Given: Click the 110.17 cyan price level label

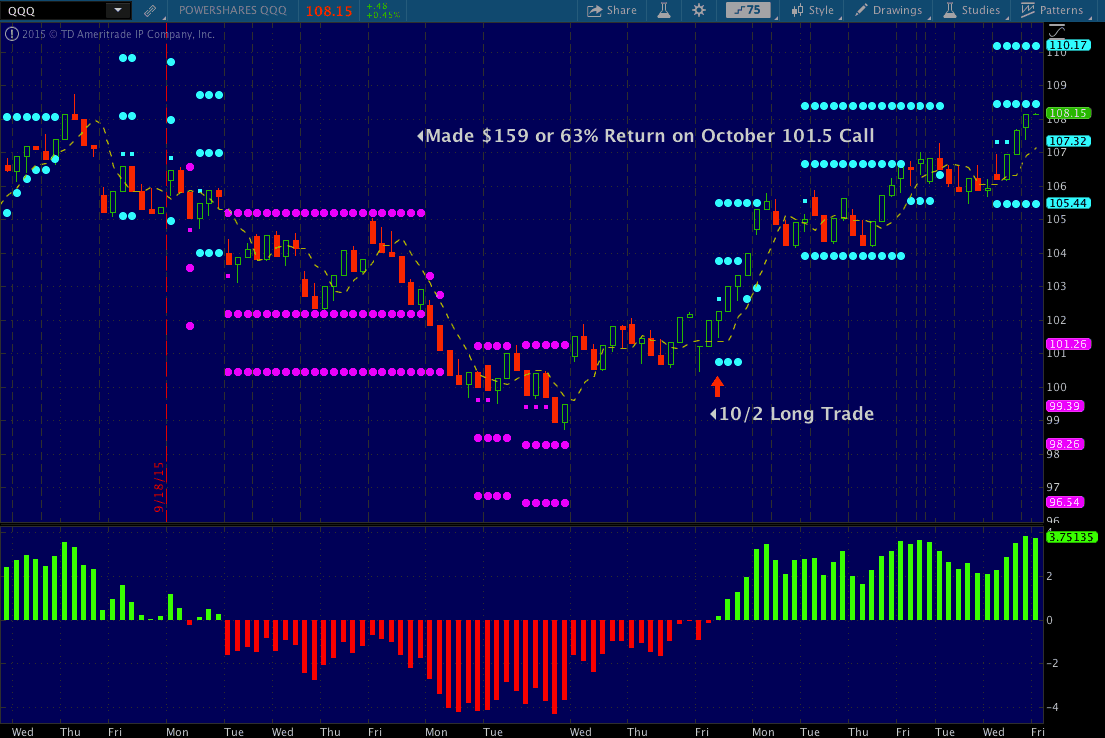Looking at the screenshot, I should (1068, 45).
